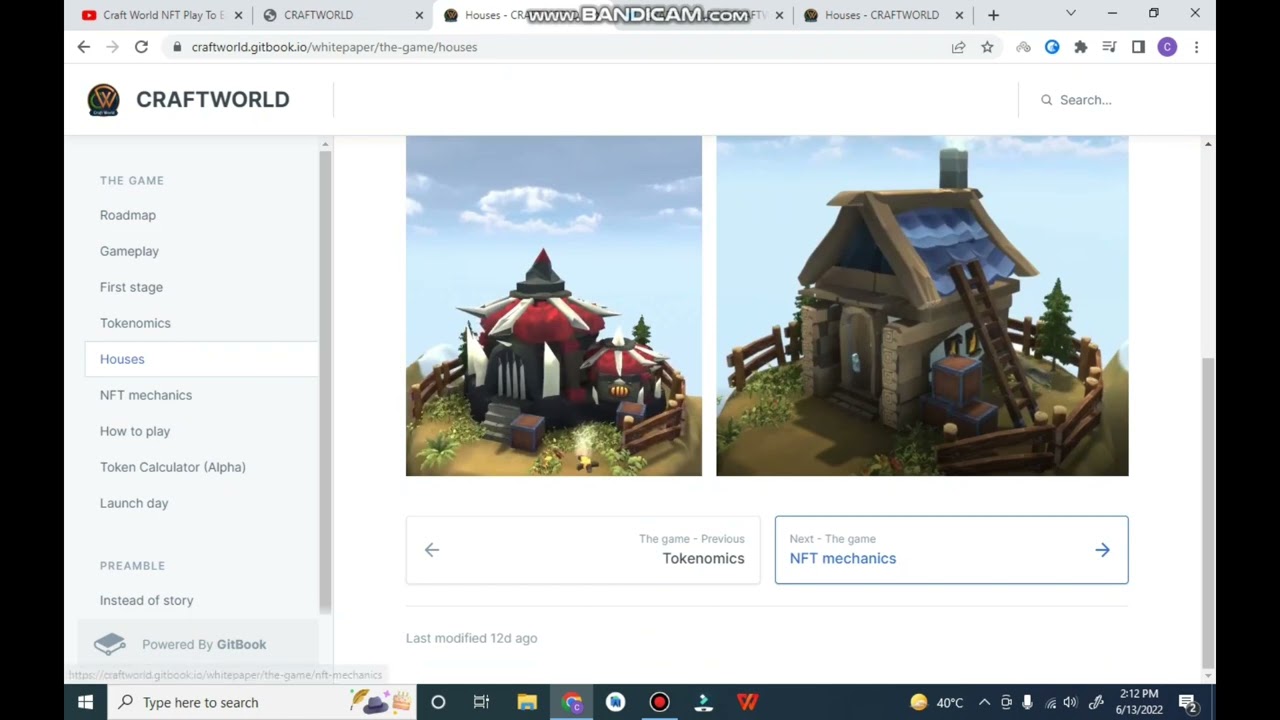Open the Windows Start menu
This screenshot has height=720, width=1280.
[x=85, y=702]
